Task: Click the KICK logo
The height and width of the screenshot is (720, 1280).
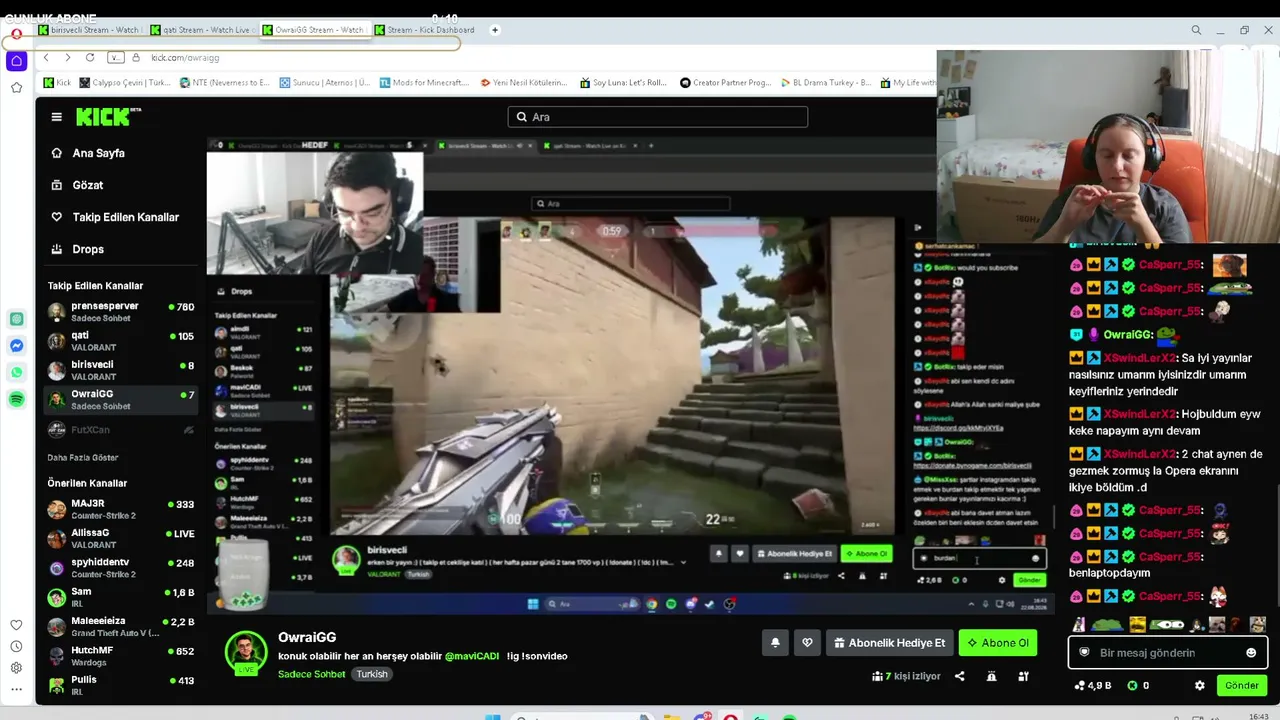Action: [108, 117]
